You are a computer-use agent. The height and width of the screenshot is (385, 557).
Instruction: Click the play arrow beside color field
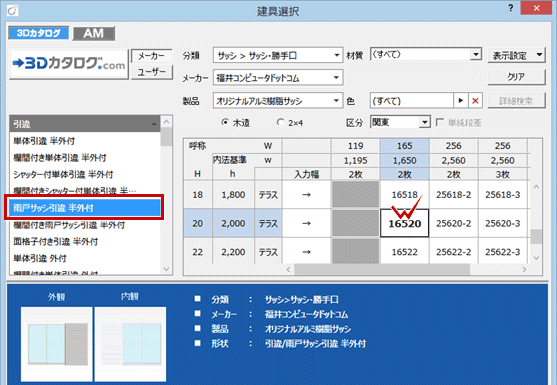pos(461,101)
